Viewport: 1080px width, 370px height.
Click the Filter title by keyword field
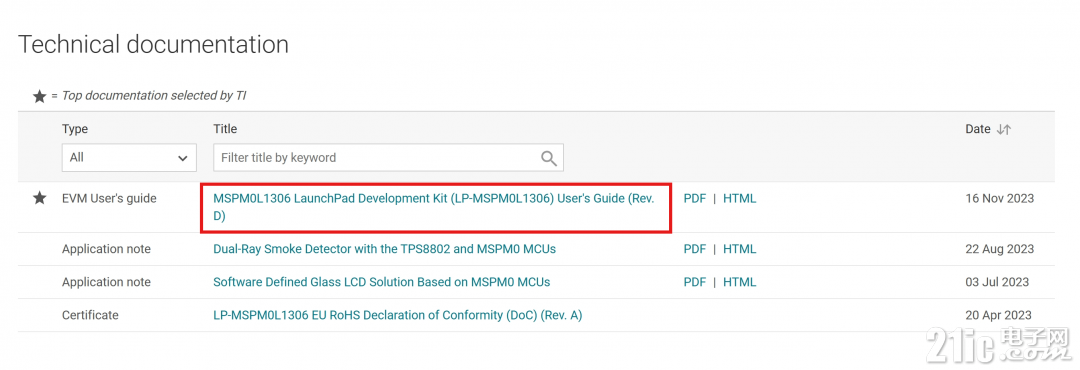tap(388, 158)
